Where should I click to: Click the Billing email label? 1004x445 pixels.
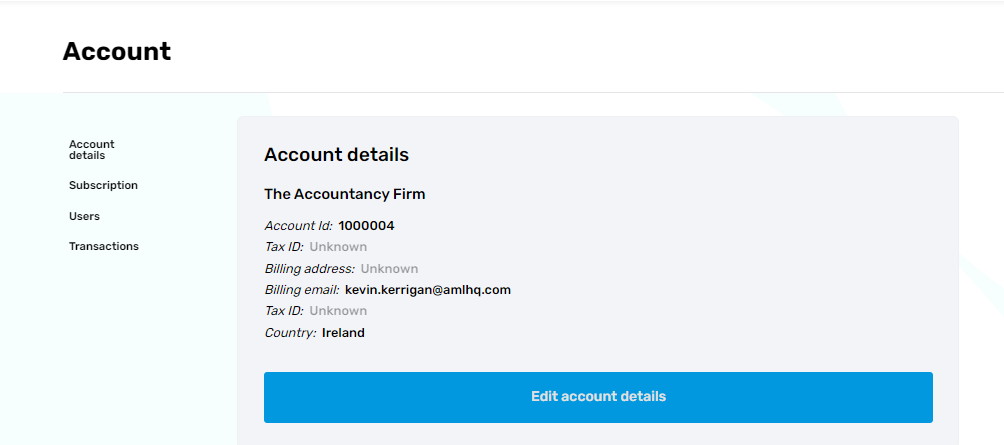pos(301,290)
